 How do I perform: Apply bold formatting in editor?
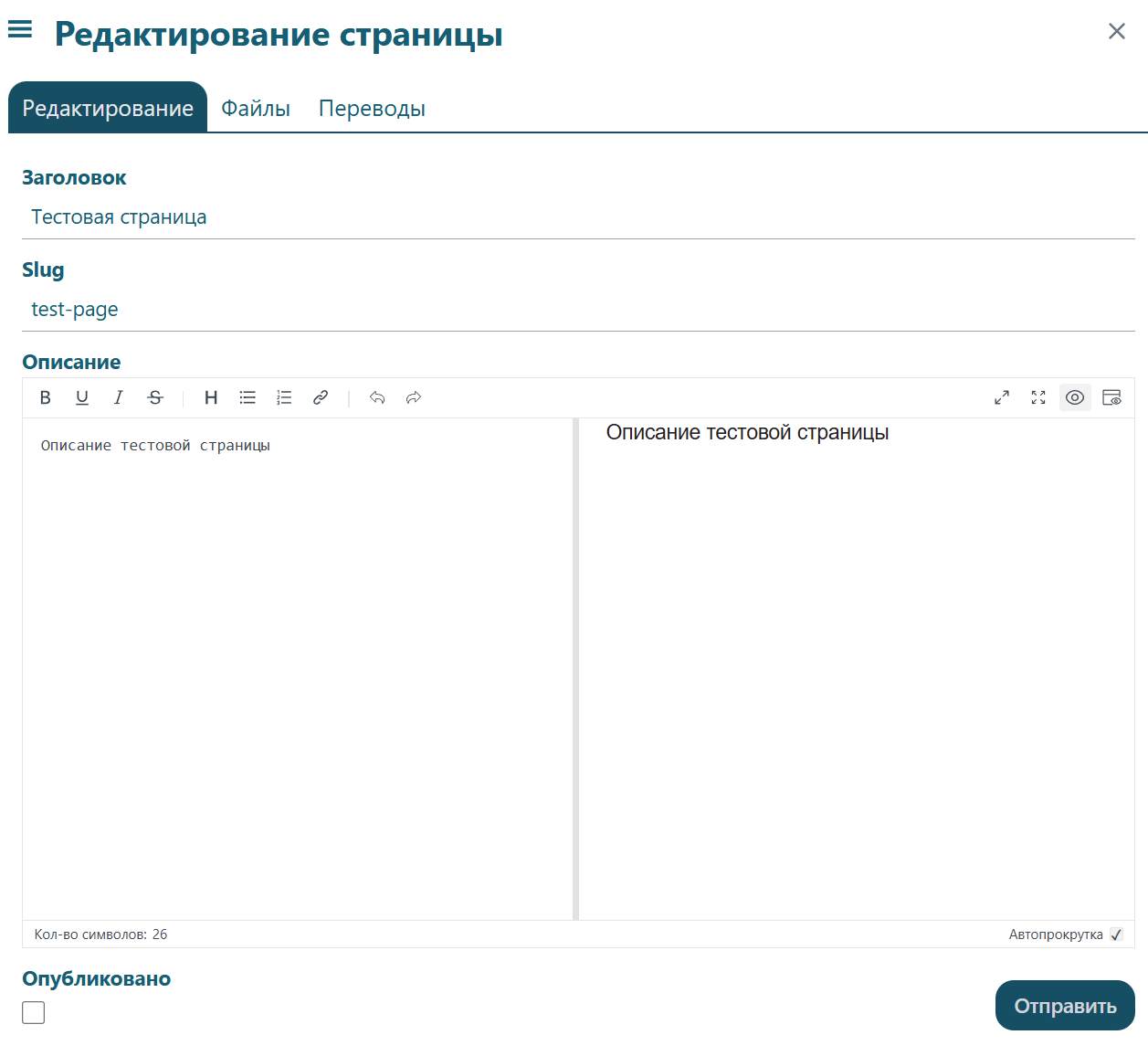(46, 397)
